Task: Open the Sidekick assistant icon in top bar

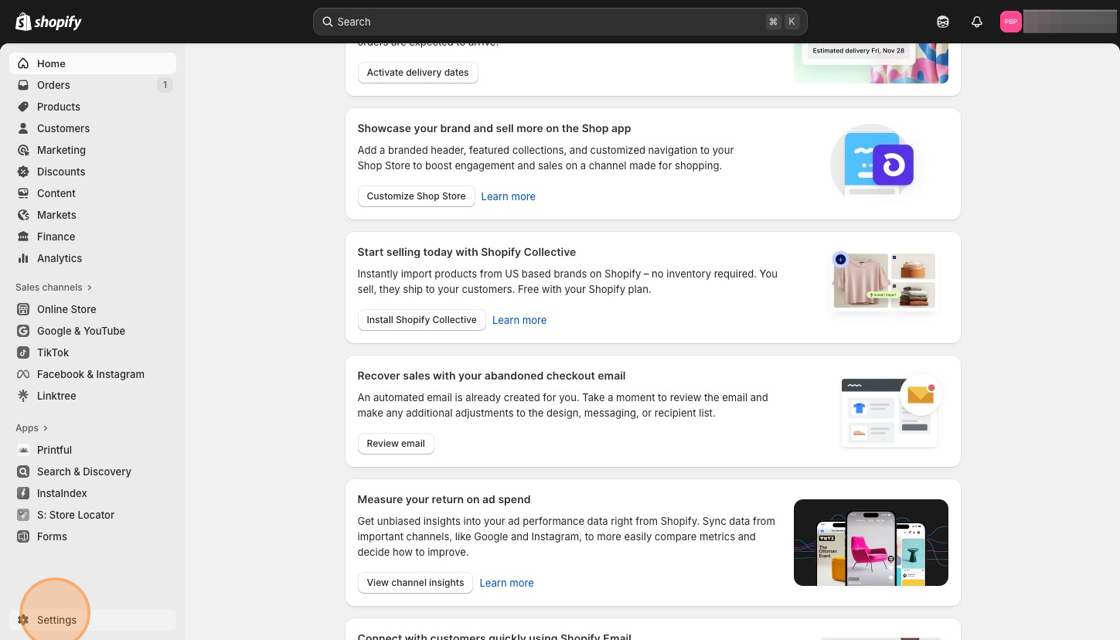Action: coord(943,21)
